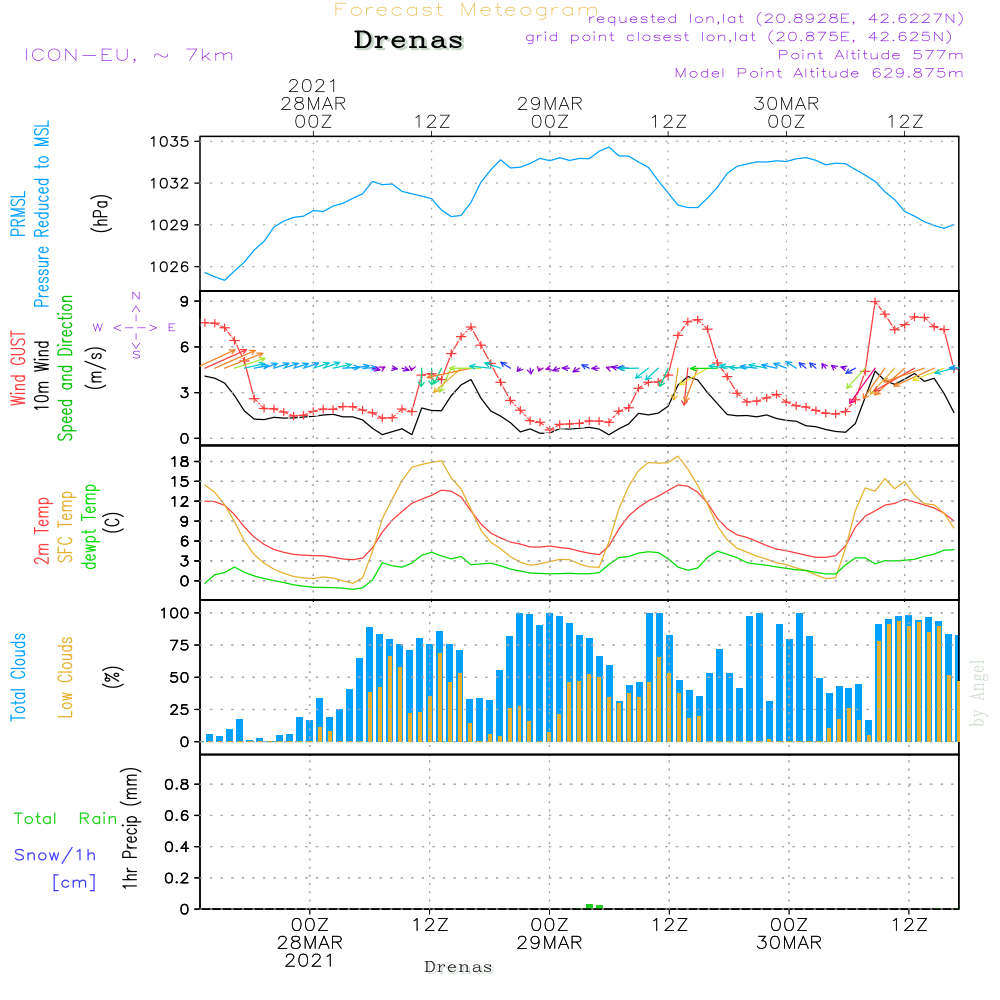Select the bold 'Drenas' title at top
Screen dimensions: 1000x1000
pos(409,40)
